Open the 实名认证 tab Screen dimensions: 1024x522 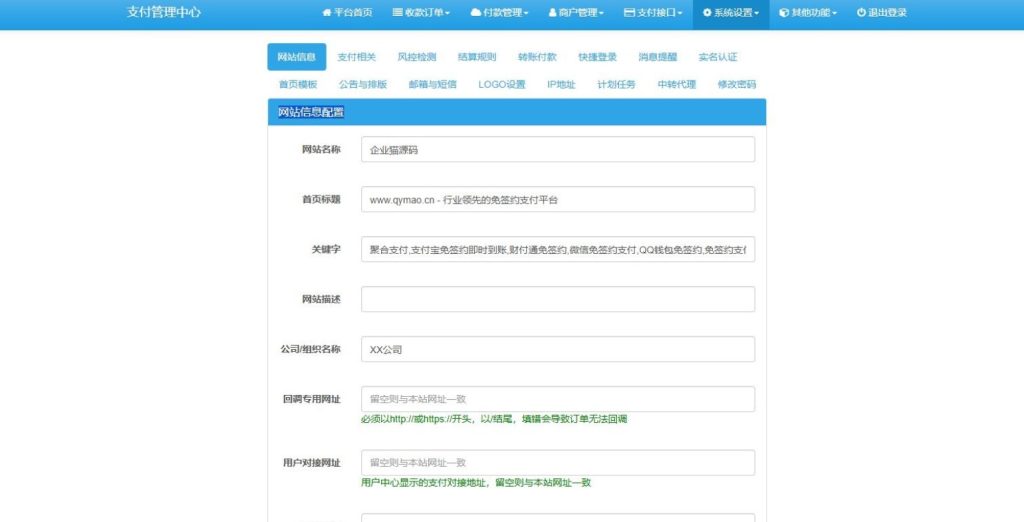tap(718, 57)
